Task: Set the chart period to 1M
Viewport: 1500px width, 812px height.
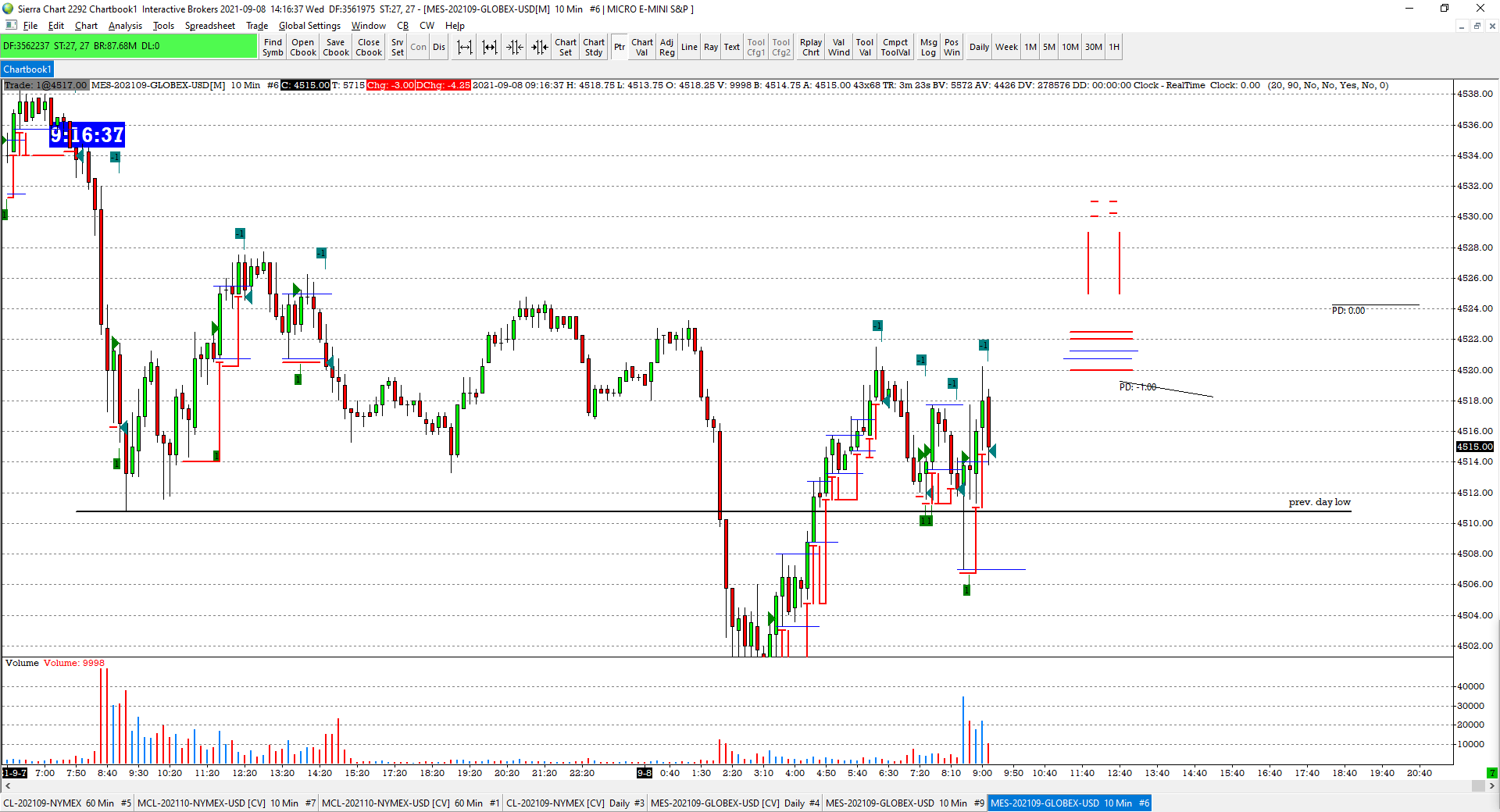Action: click(x=1030, y=47)
